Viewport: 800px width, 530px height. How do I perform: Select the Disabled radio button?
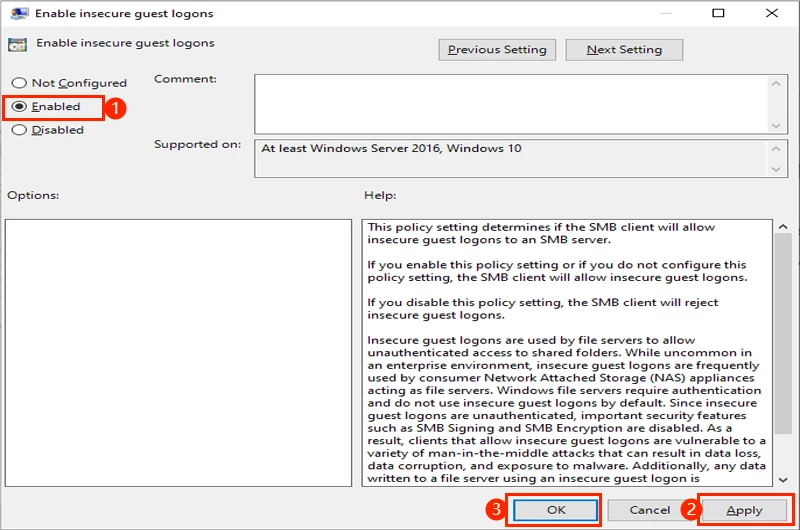[47, 130]
